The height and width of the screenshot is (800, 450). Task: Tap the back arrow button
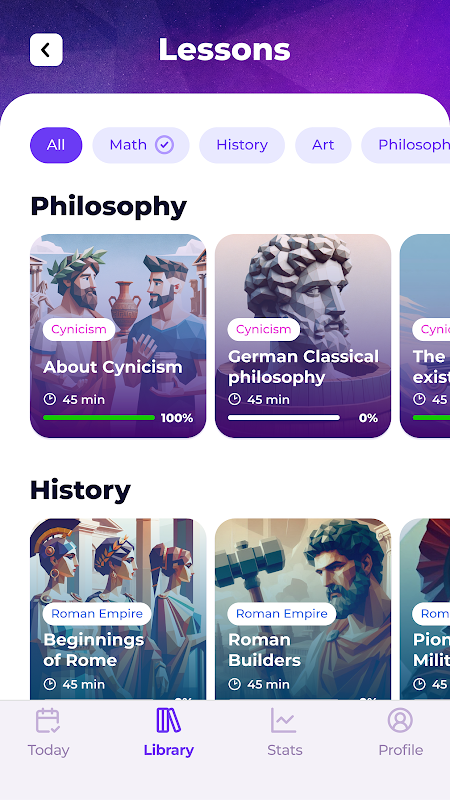tap(46, 50)
